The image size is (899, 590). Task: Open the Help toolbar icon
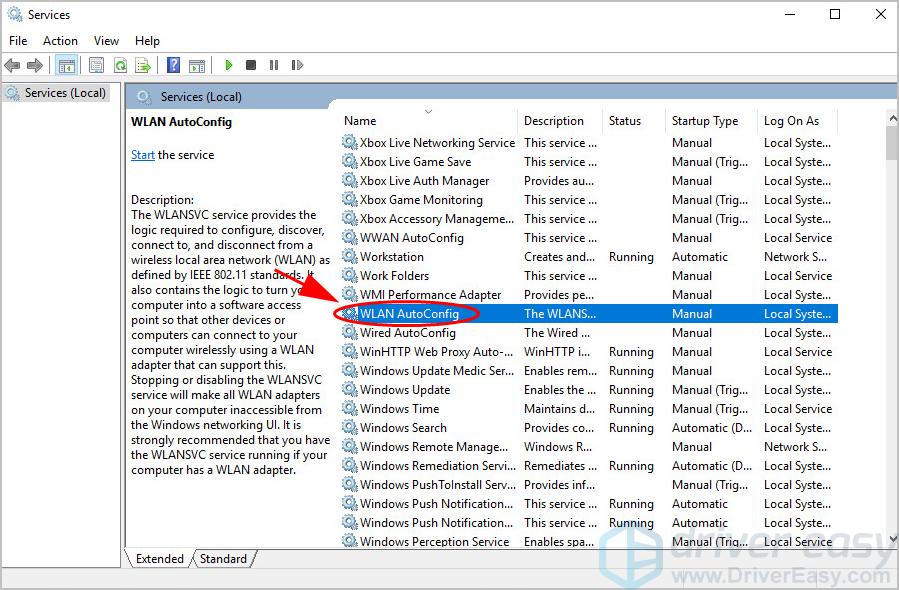point(172,65)
